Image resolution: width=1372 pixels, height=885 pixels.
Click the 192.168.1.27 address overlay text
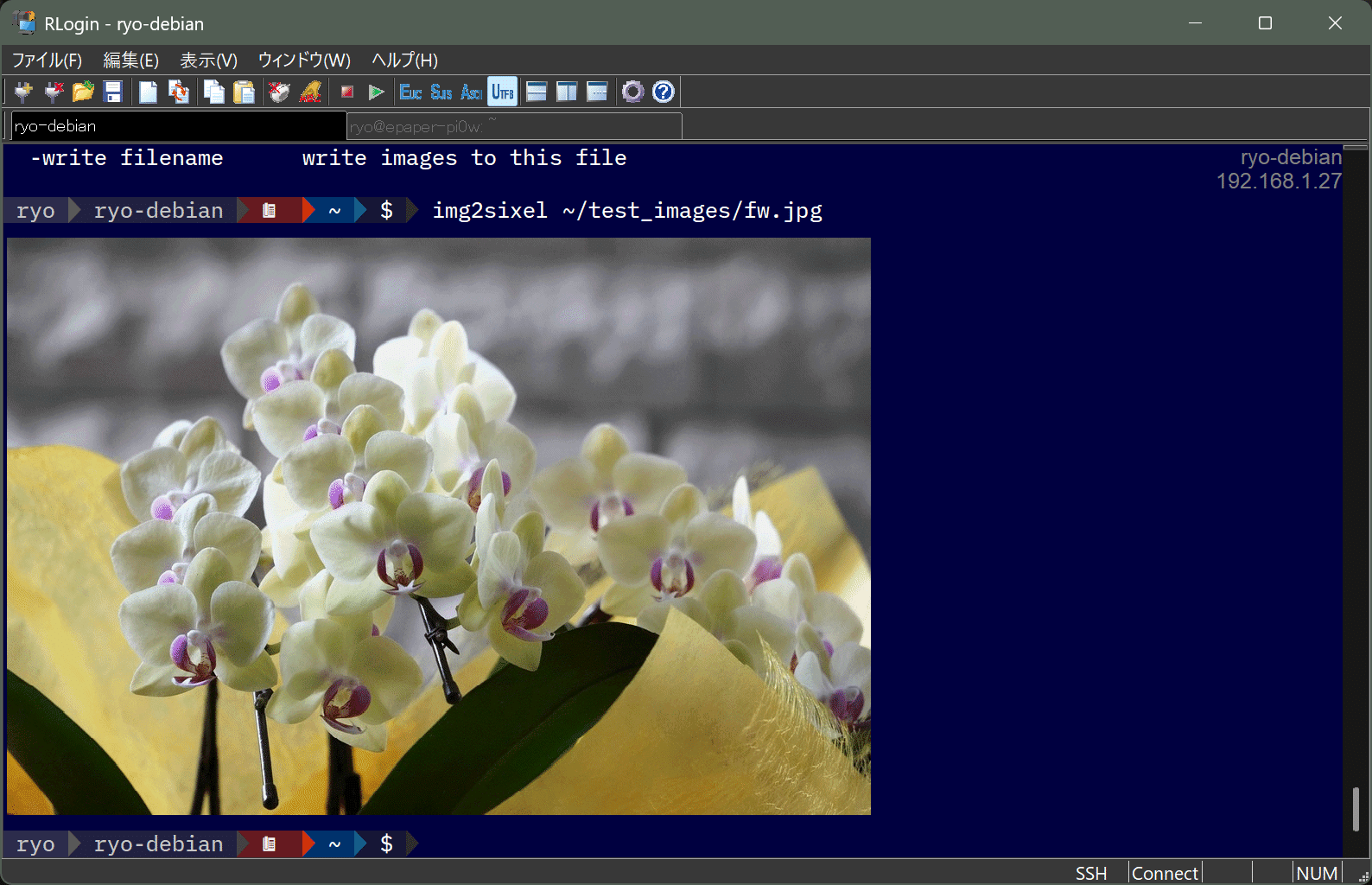(x=1279, y=181)
